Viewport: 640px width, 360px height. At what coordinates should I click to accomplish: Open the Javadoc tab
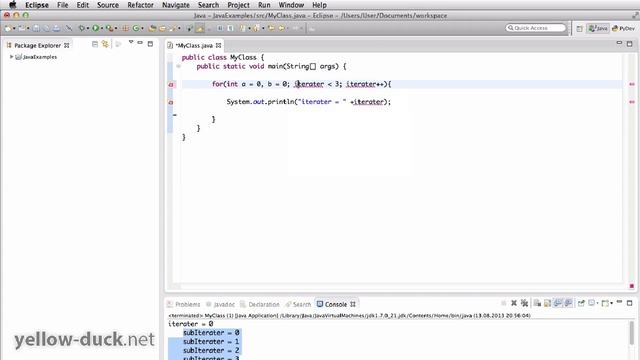click(221, 304)
